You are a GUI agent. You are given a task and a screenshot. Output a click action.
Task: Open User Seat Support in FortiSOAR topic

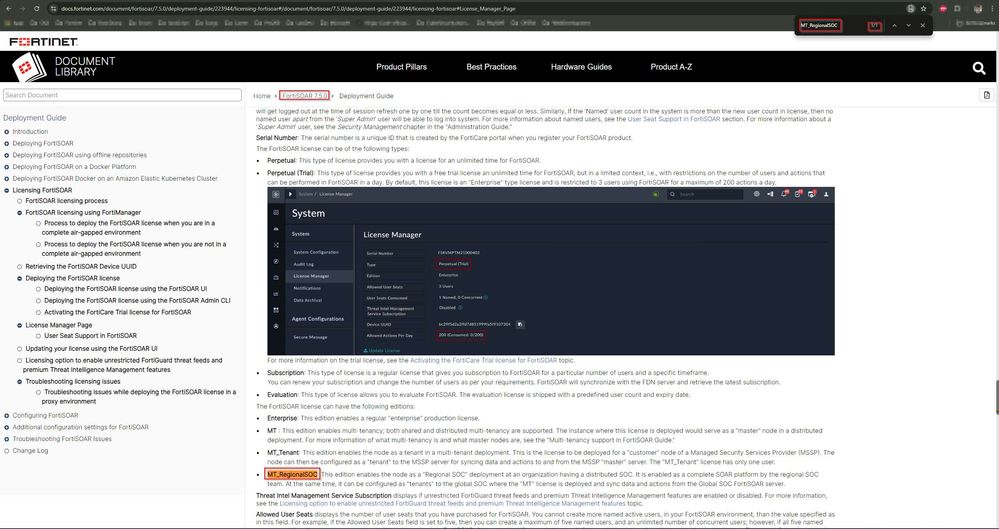point(90,335)
